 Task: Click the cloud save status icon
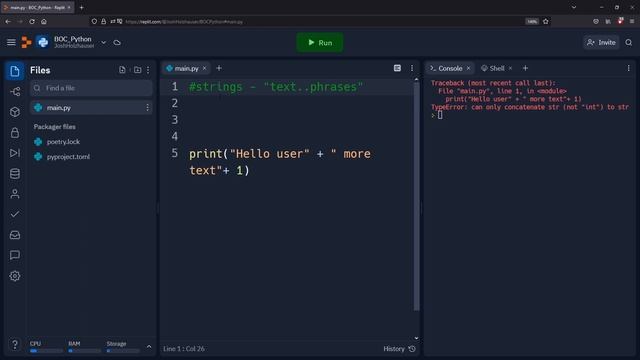coord(117,42)
